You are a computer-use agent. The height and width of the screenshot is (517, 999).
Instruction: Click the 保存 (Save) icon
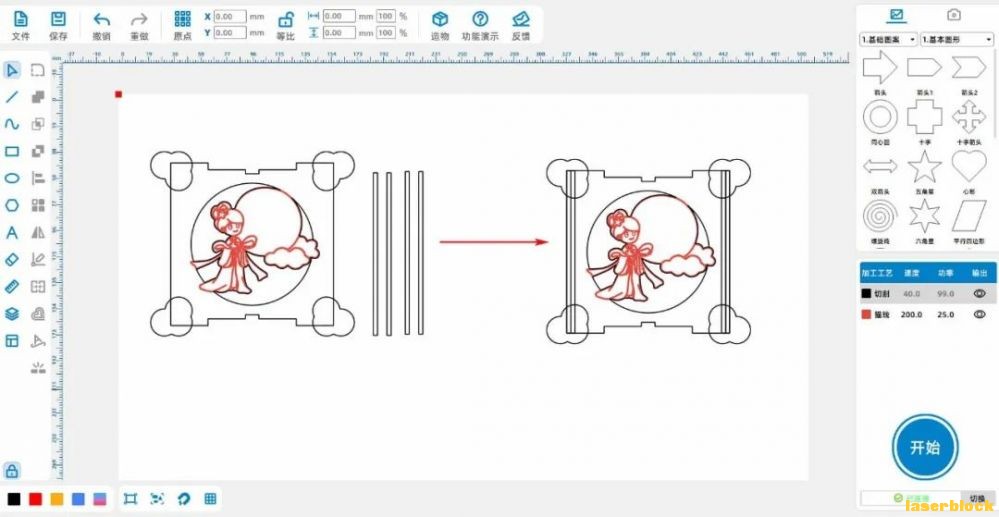(58, 19)
